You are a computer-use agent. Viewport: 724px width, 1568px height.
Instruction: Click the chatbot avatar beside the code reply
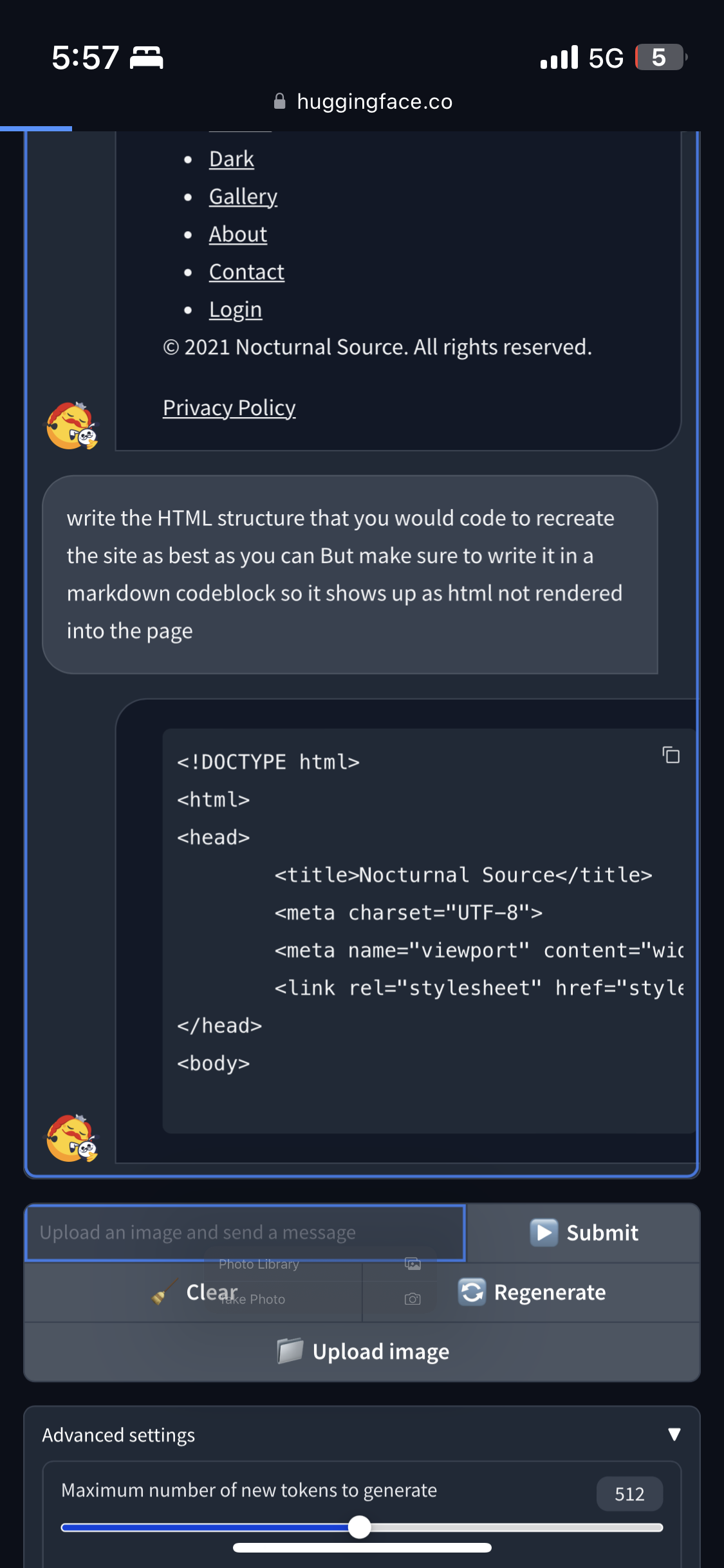point(71,1138)
